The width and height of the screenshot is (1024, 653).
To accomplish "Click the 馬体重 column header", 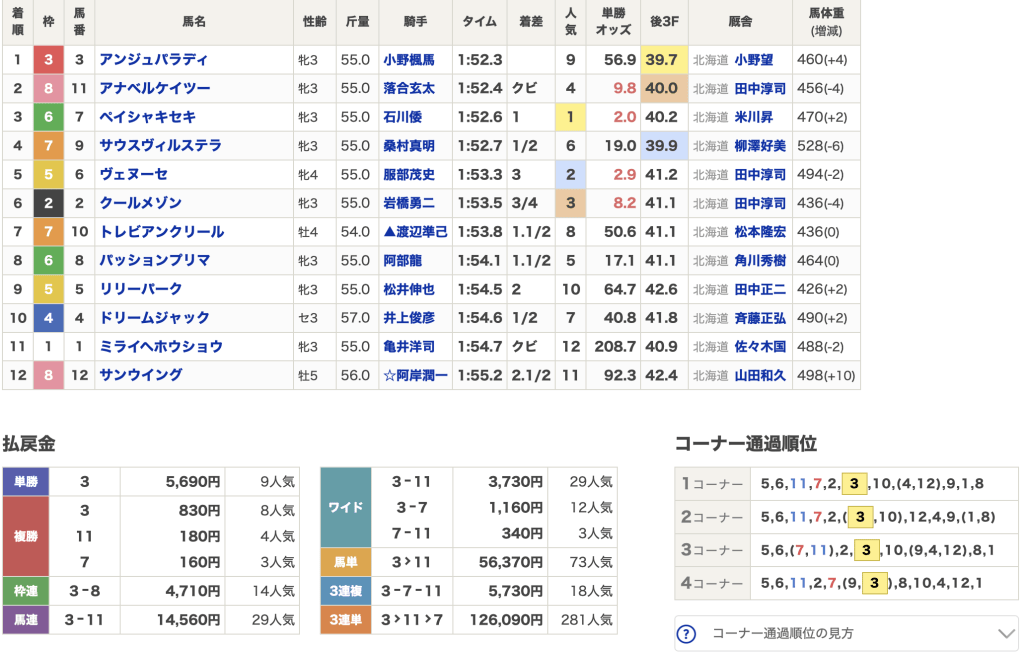I will 826,22.
